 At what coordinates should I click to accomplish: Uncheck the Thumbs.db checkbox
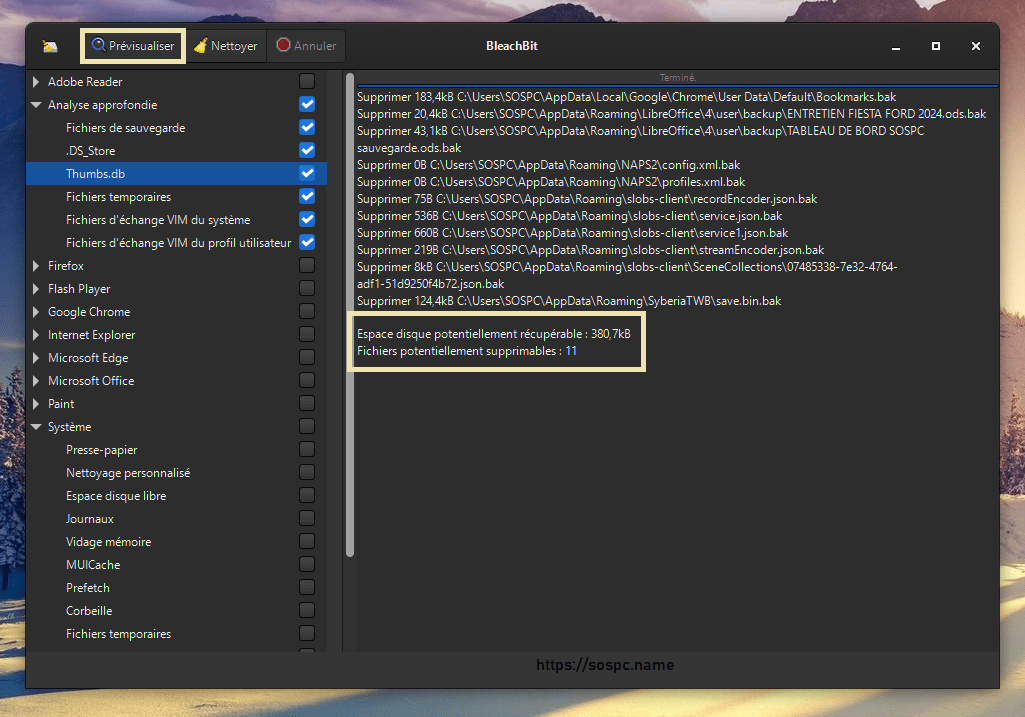point(307,174)
